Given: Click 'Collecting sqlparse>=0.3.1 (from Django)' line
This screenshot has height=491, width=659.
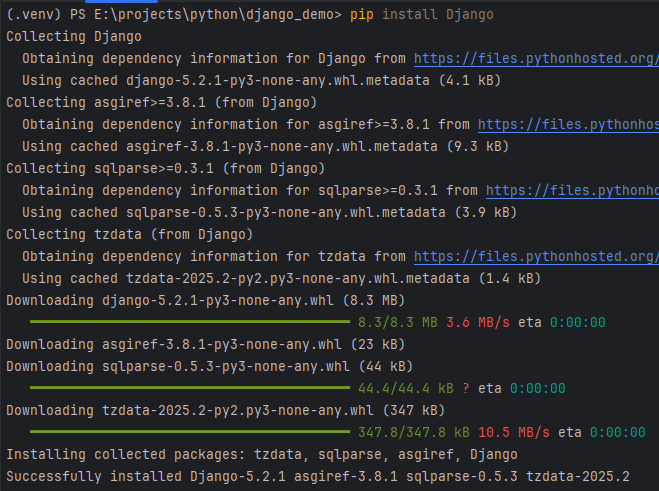Looking at the screenshot, I should pyautogui.click(x=166, y=169).
